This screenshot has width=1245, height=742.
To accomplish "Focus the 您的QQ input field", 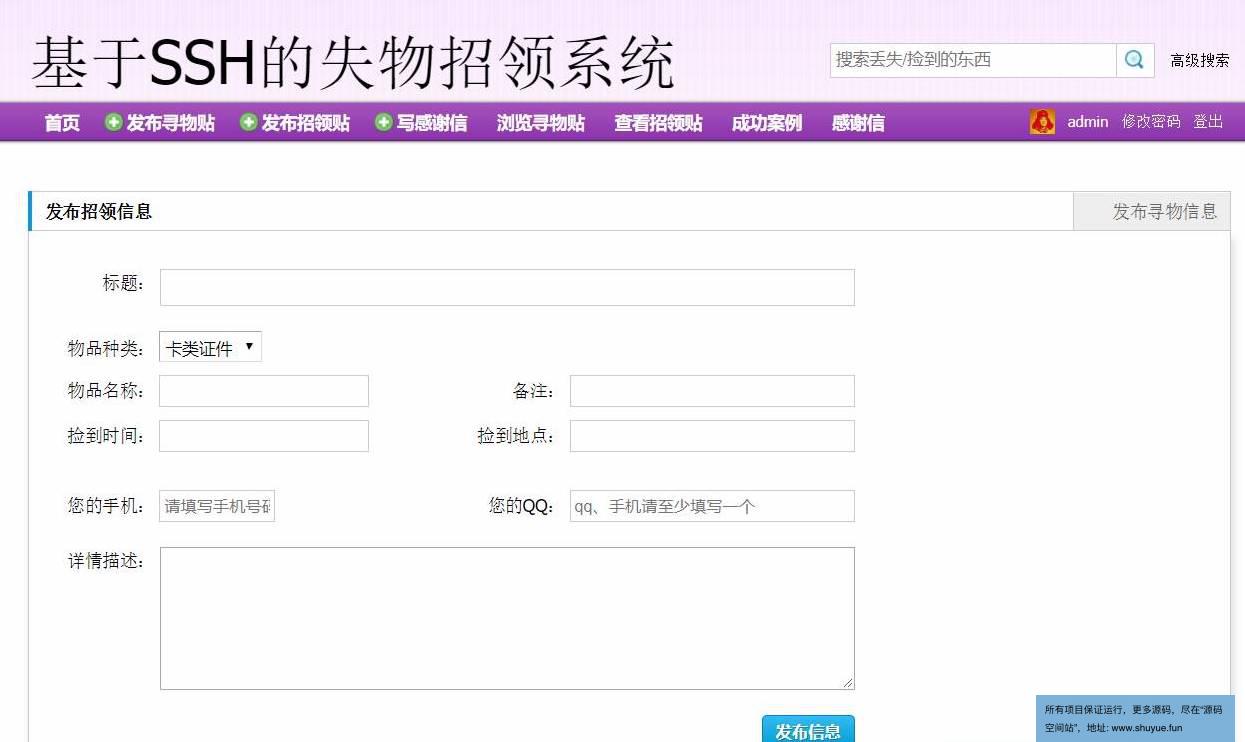I will pyautogui.click(x=712, y=506).
